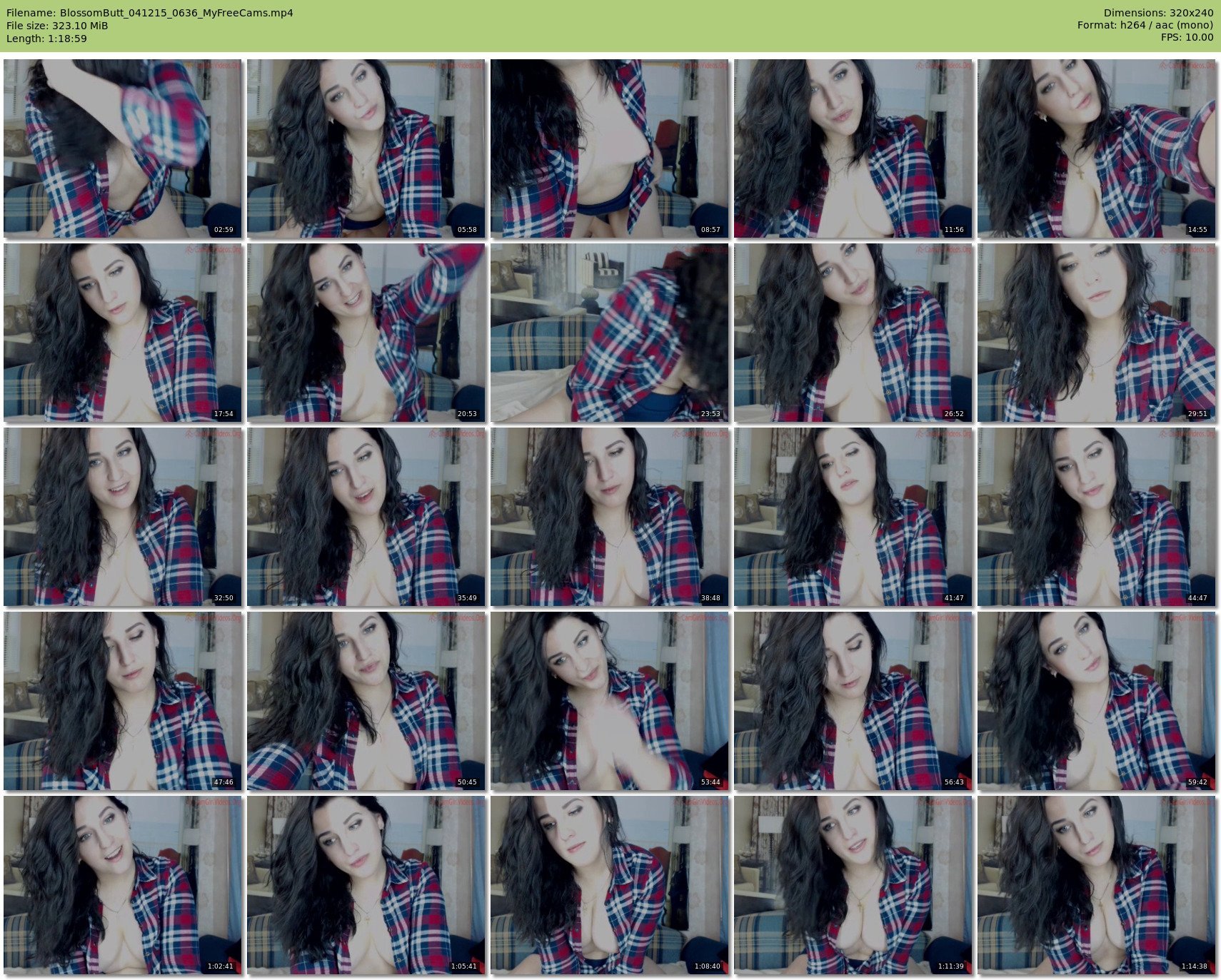Open the frame marked 38:48
This screenshot has width=1221, height=980.
pyautogui.click(x=610, y=517)
